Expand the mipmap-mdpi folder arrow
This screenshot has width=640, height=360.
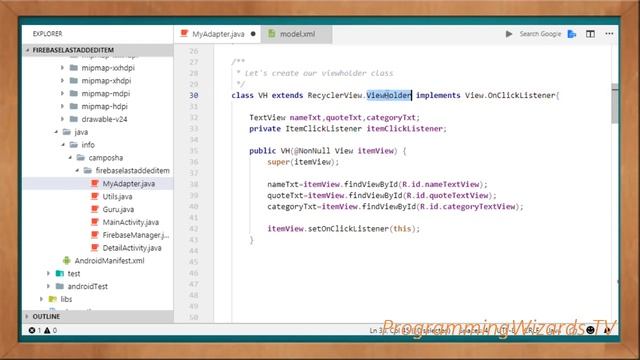coord(62,93)
